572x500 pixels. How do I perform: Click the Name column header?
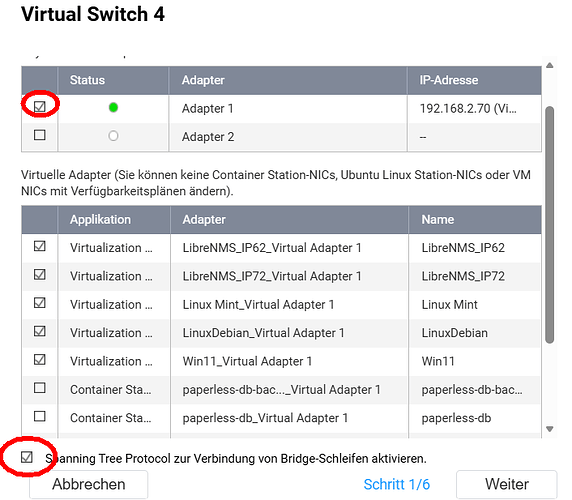[x=475, y=220]
